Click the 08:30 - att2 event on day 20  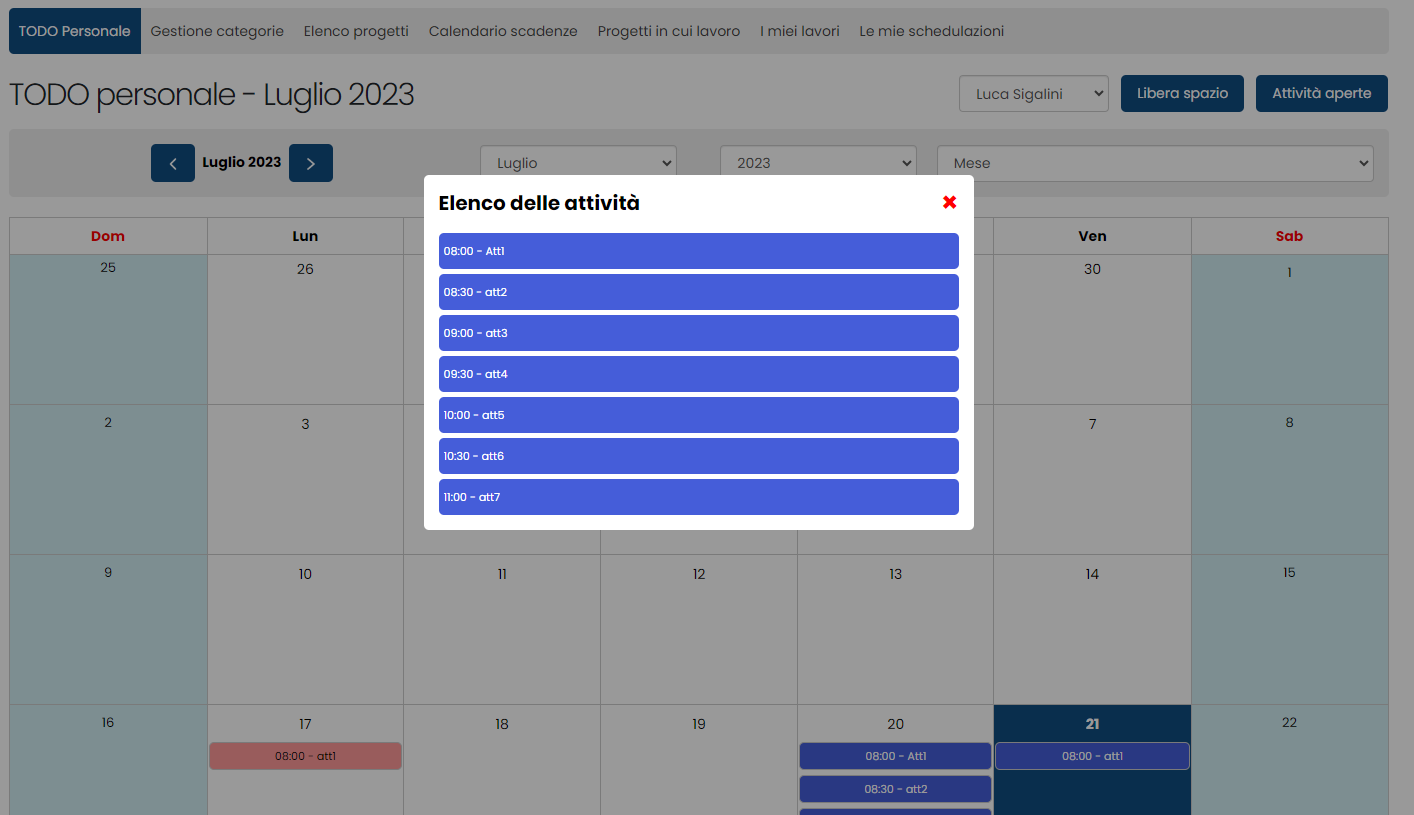895,789
